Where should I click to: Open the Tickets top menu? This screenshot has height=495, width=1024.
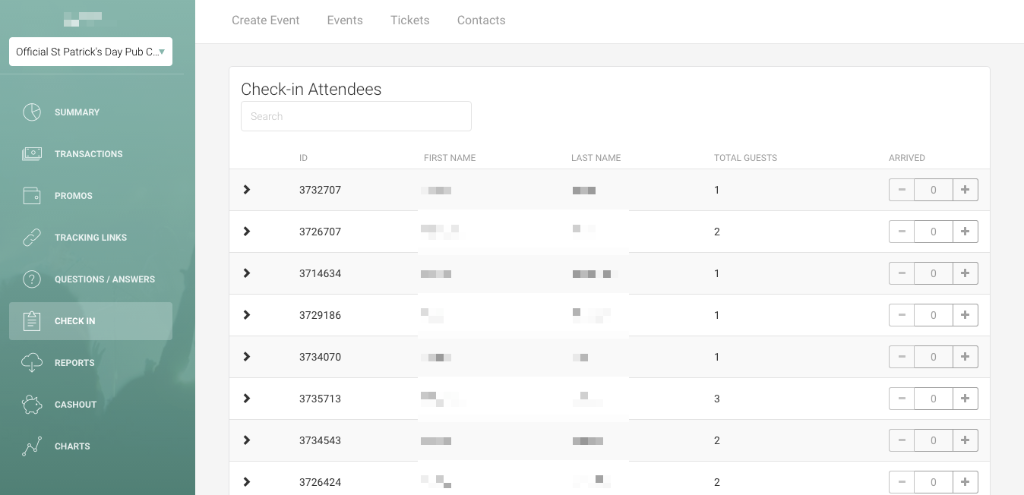[410, 20]
